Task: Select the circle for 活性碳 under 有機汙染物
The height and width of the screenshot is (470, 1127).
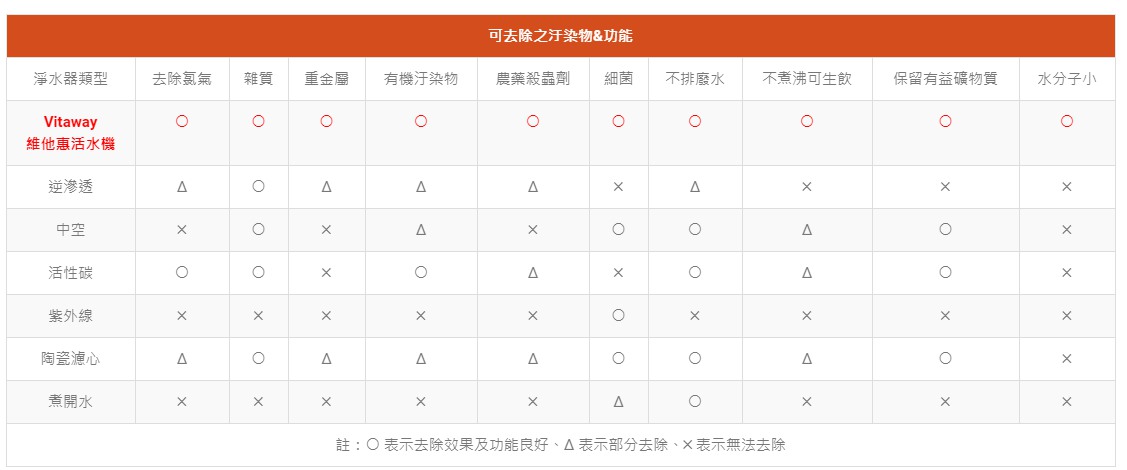Action: pos(421,273)
